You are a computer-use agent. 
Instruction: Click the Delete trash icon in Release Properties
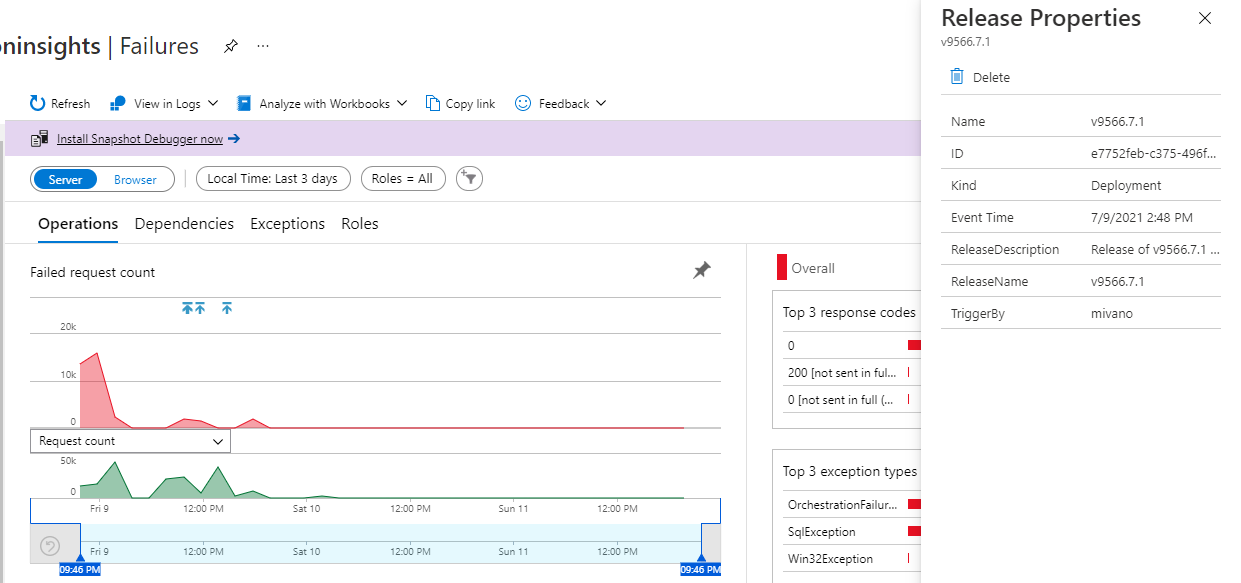pyautogui.click(x=957, y=77)
